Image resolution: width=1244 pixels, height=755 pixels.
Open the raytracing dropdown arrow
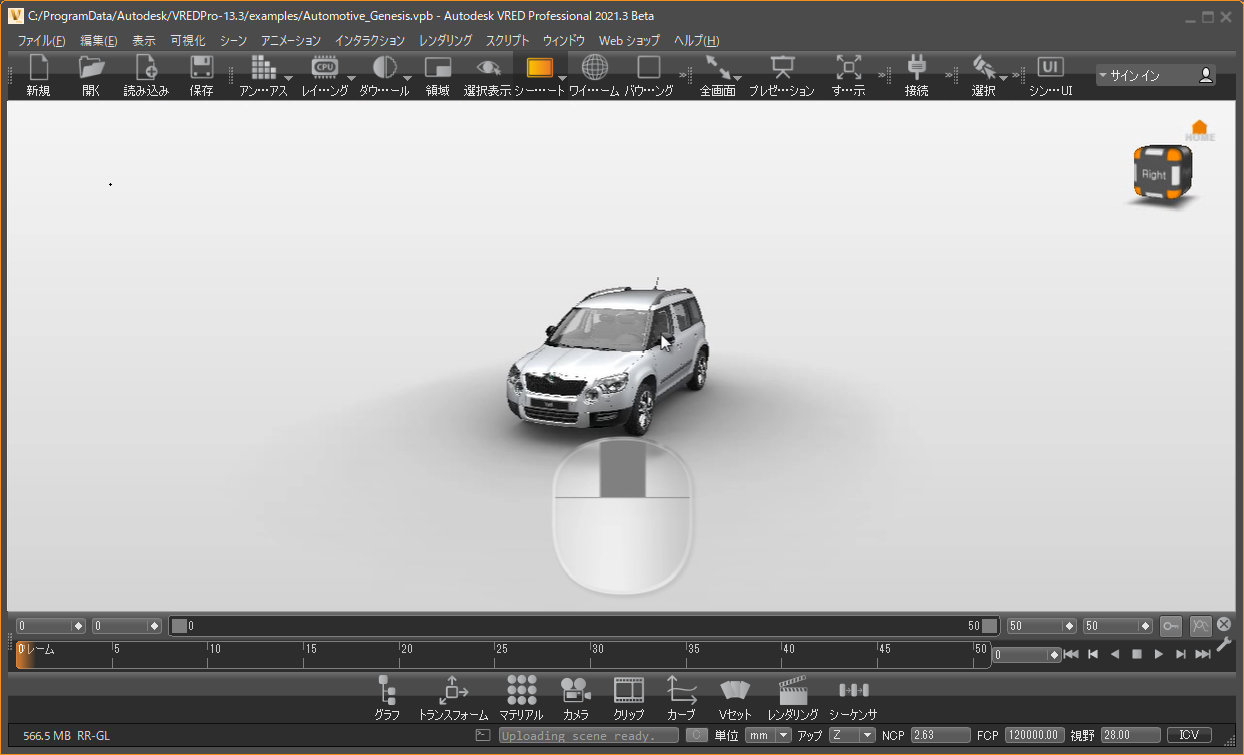(x=351, y=78)
